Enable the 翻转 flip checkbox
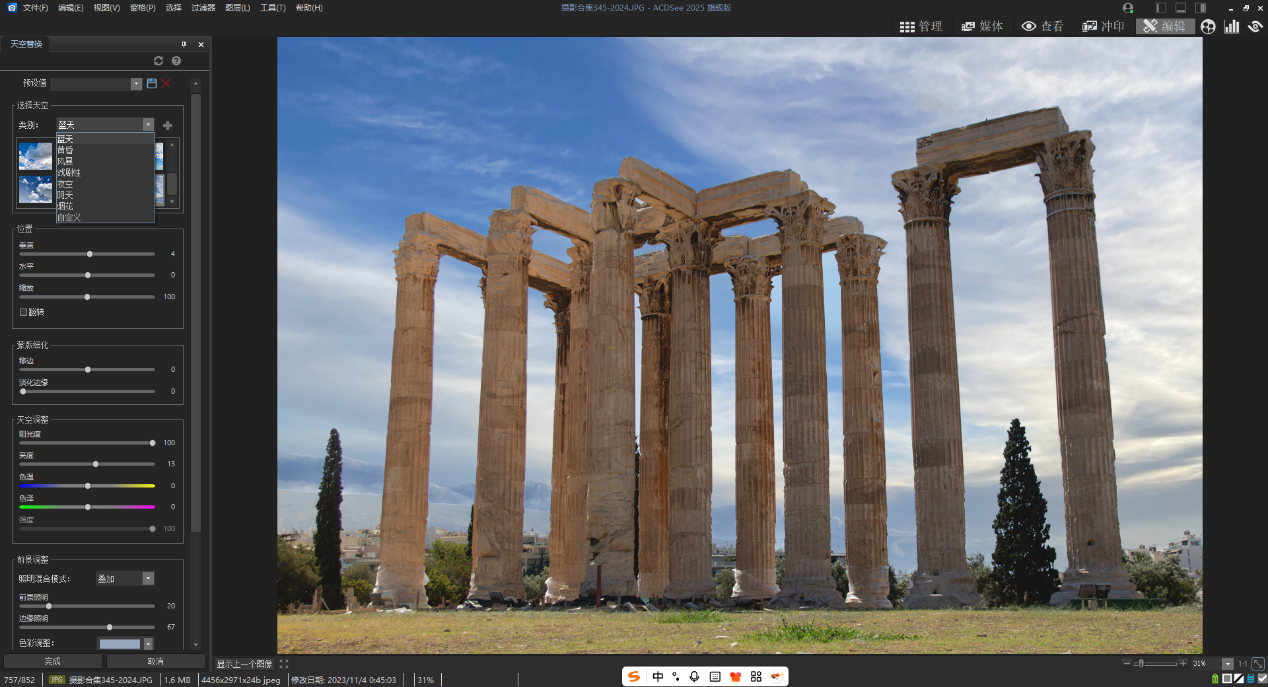The height and width of the screenshot is (687, 1268). tap(24, 312)
